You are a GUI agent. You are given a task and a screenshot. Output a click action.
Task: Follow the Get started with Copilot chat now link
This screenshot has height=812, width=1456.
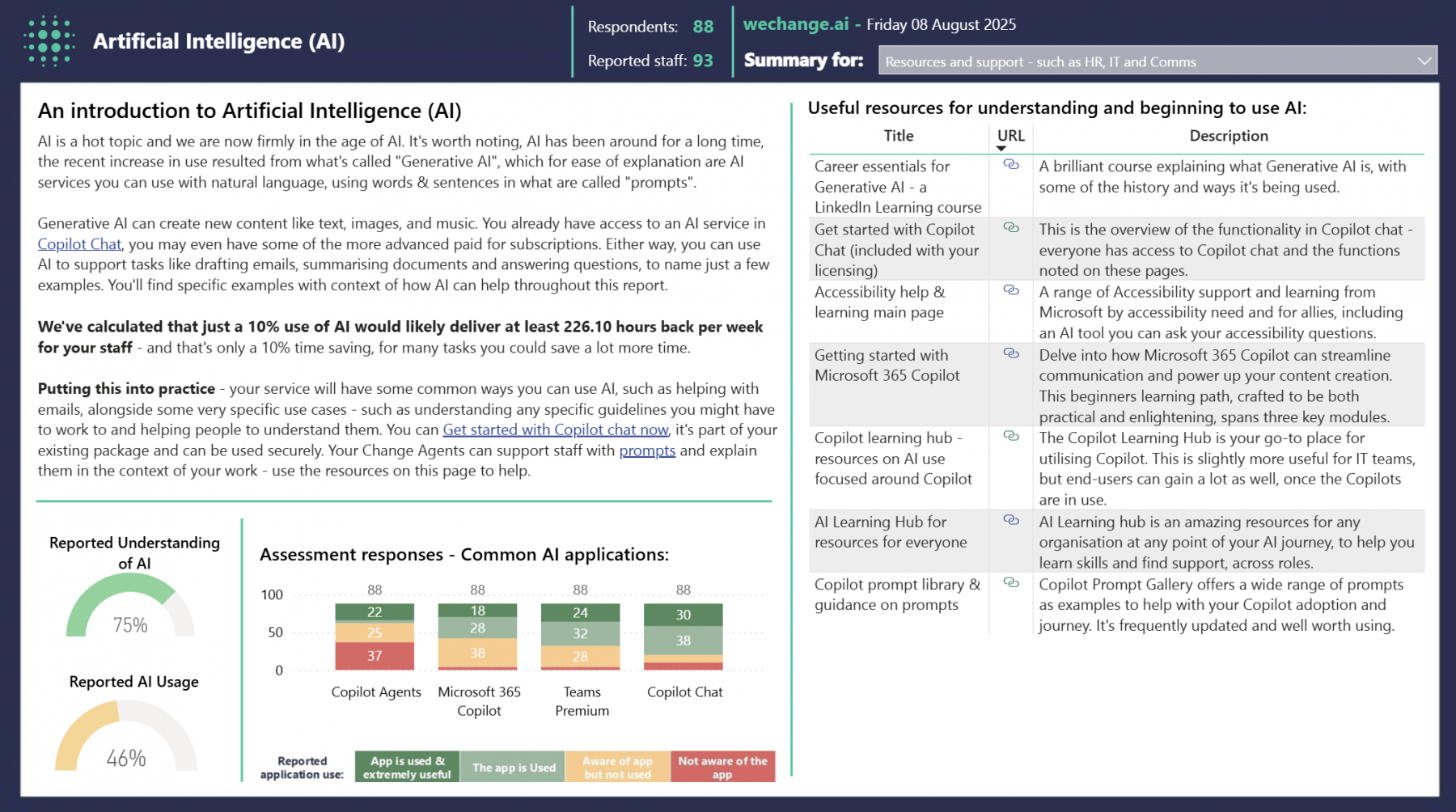click(x=555, y=430)
